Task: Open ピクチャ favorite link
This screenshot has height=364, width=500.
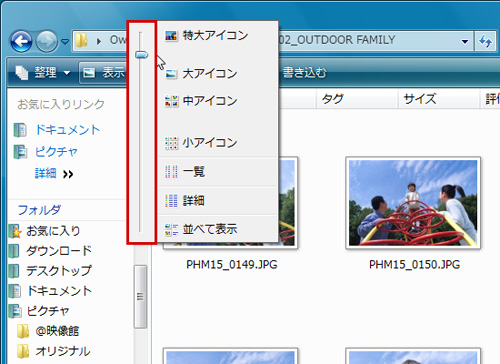Action: 56,152
